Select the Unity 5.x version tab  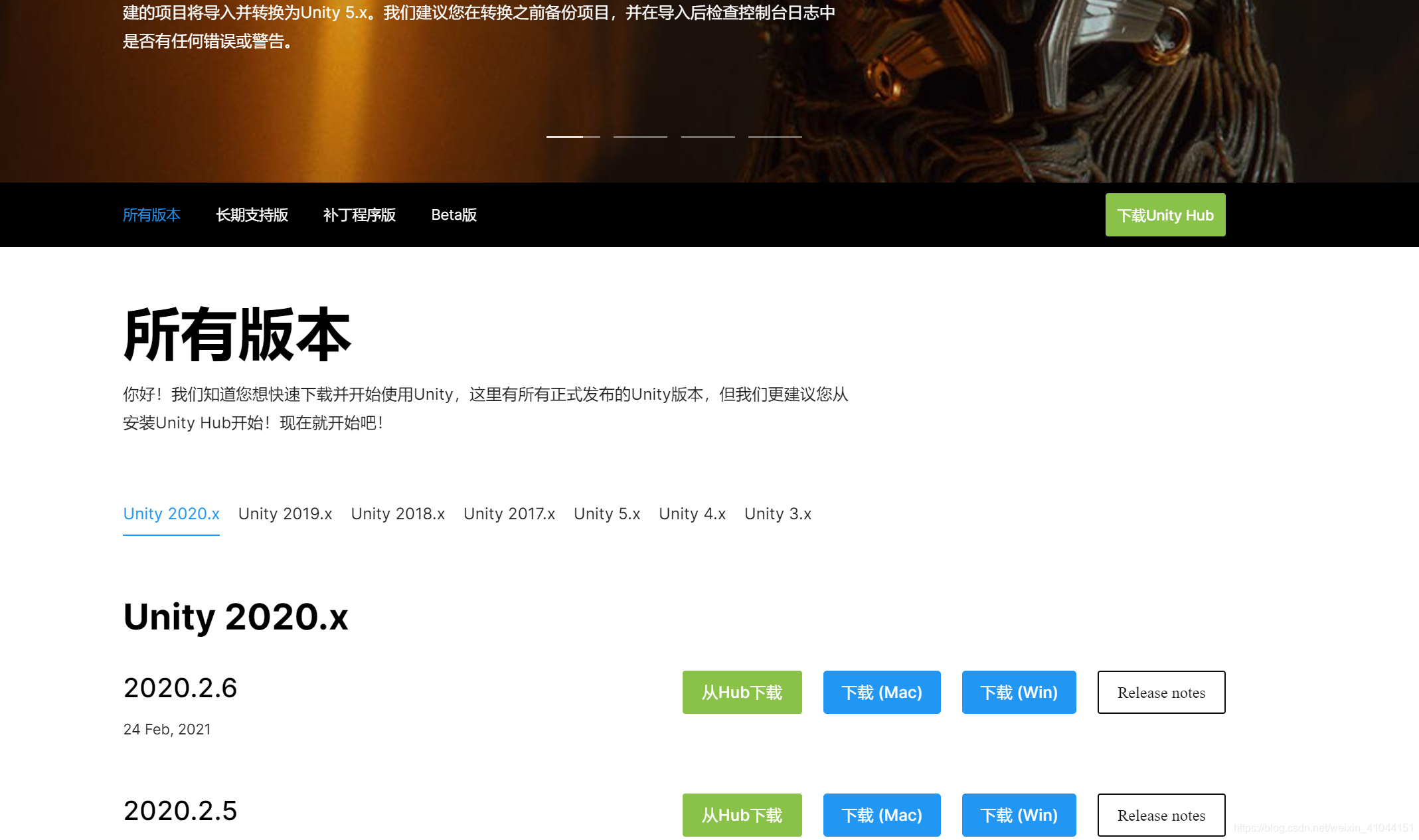[x=607, y=514]
